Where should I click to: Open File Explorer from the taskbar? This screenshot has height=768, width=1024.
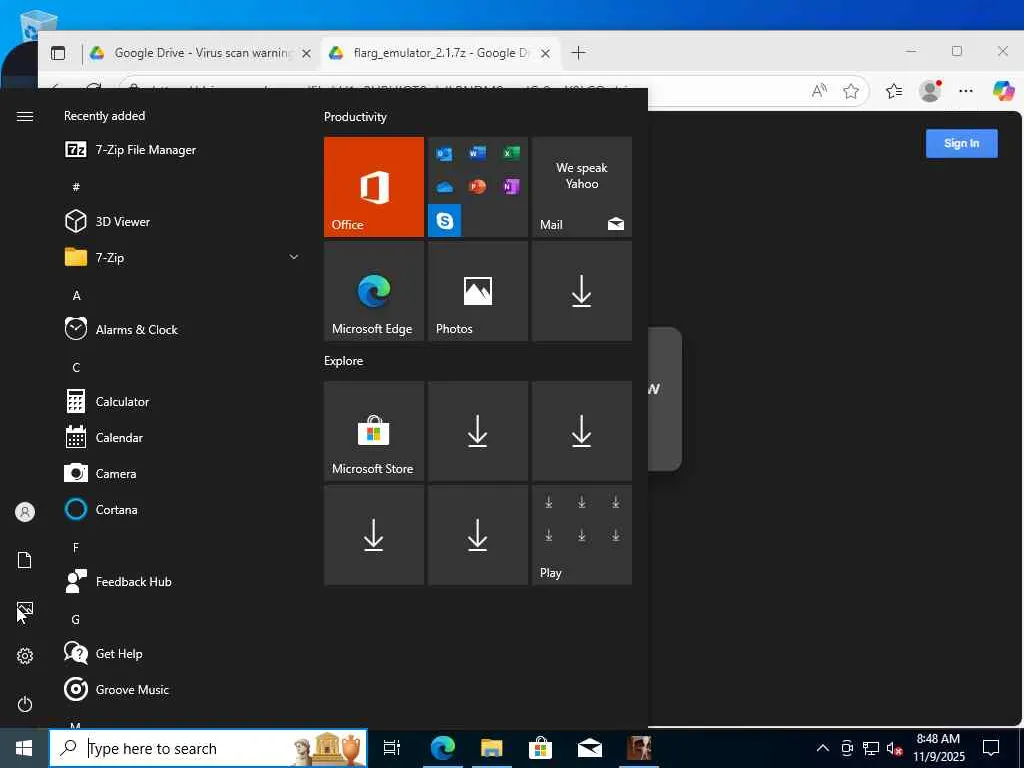click(491, 748)
